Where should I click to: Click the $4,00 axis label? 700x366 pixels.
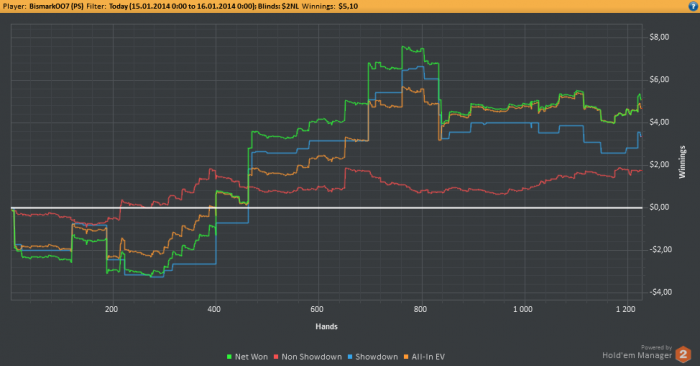pos(659,122)
